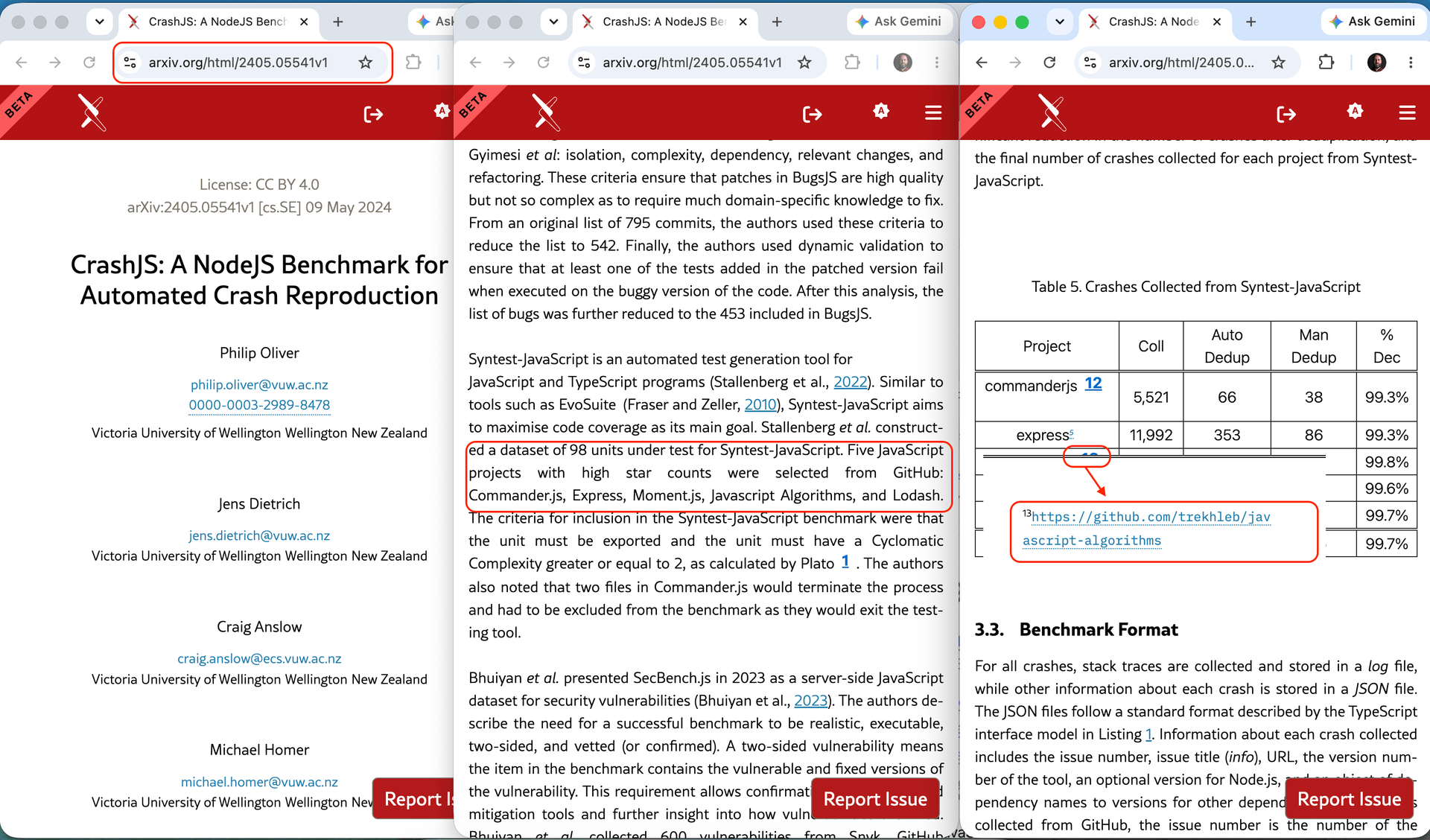This screenshot has height=840, width=1430.
Task: Open philip.oliver@vuw.ac.nz email link
Action: click(x=259, y=384)
